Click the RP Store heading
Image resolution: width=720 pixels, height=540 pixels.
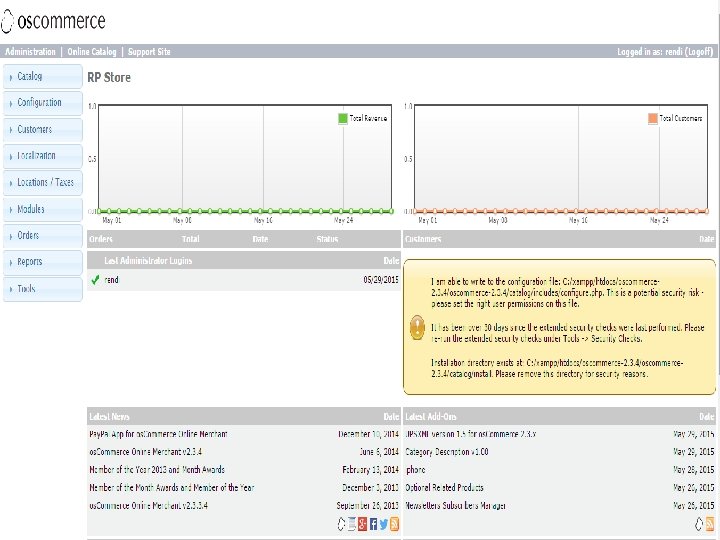tap(109, 78)
